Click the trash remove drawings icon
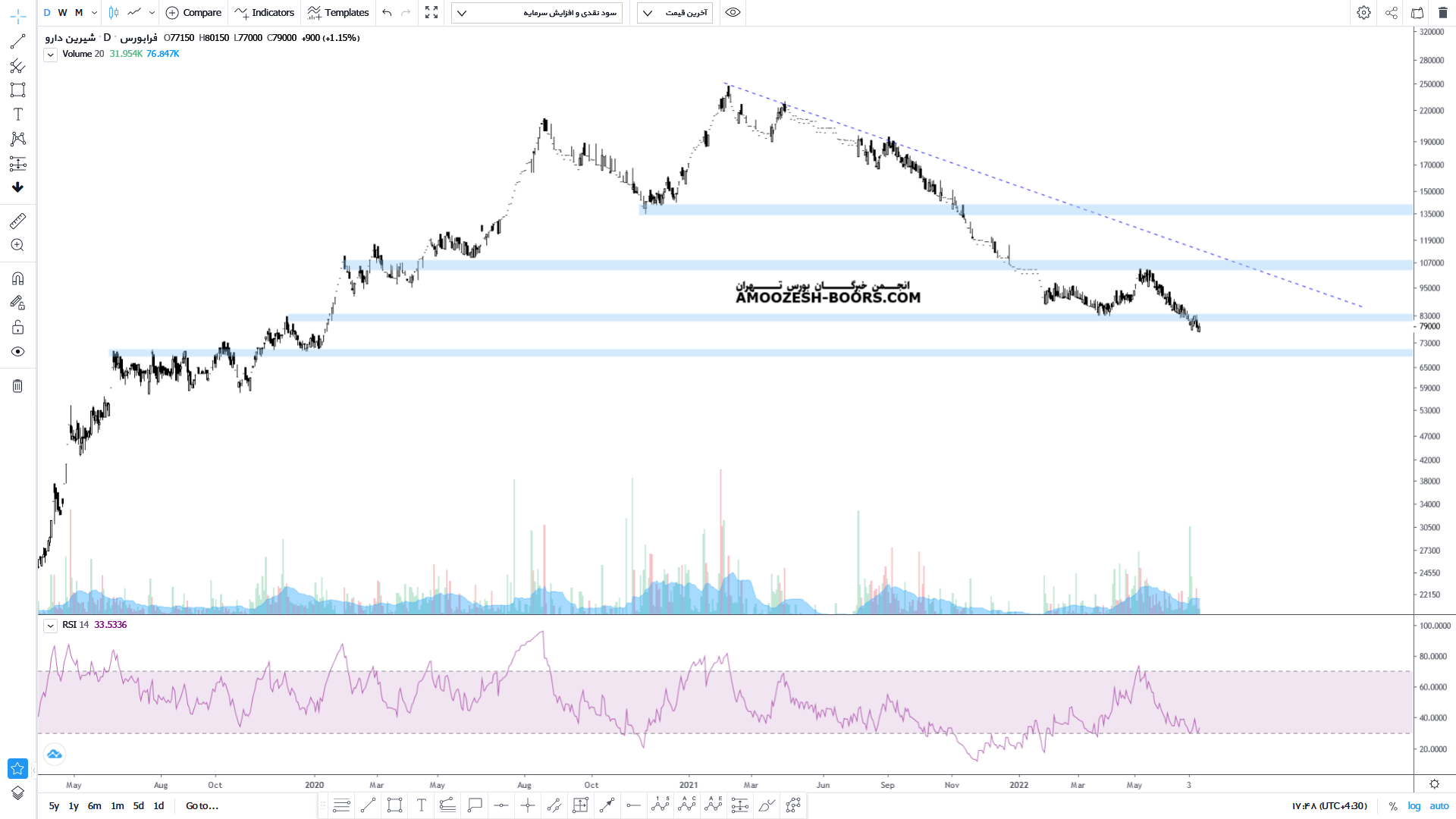Viewport: 1456px width, 819px height. click(x=17, y=386)
